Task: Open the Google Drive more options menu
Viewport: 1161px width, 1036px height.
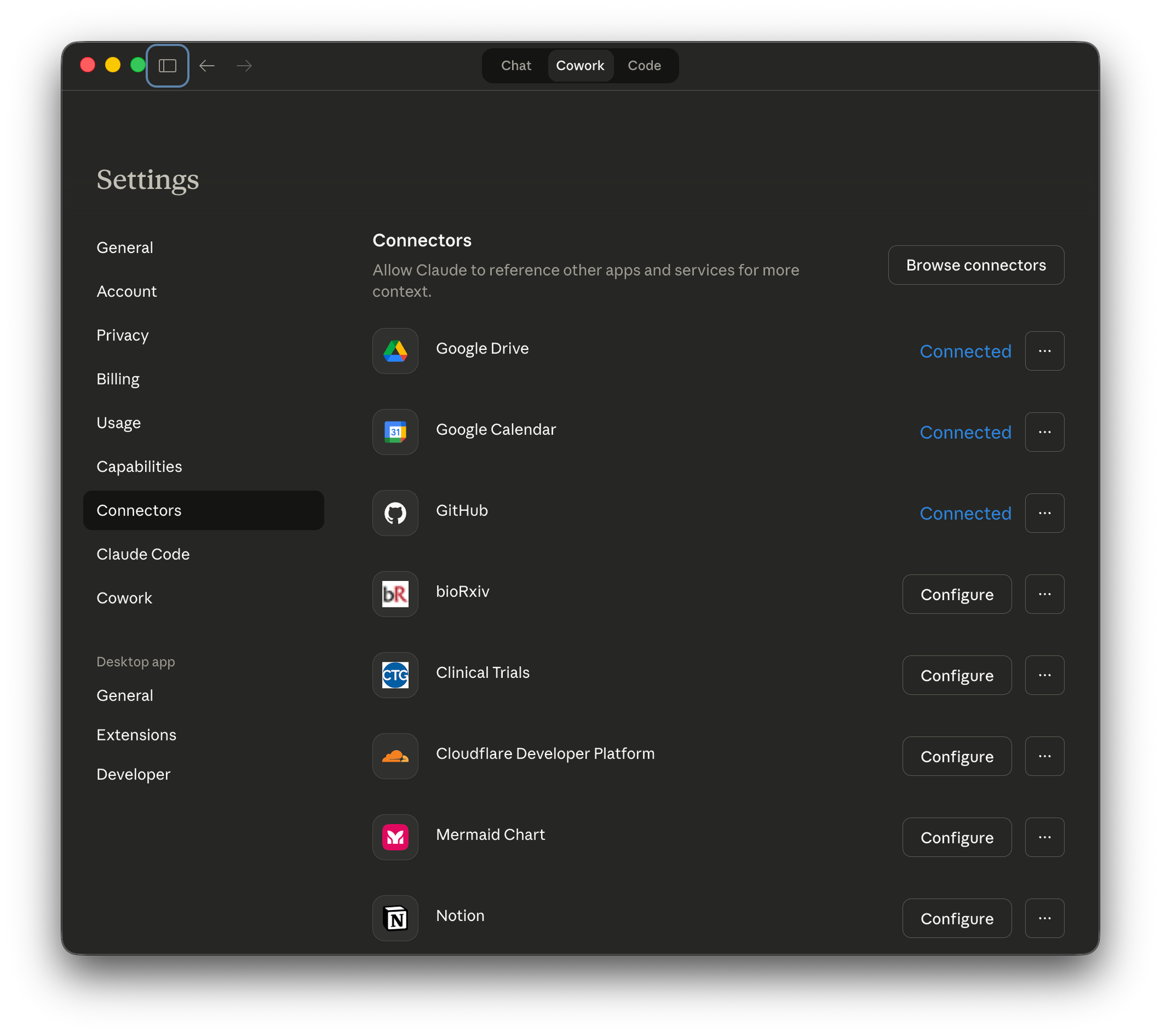Action: [x=1044, y=351]
